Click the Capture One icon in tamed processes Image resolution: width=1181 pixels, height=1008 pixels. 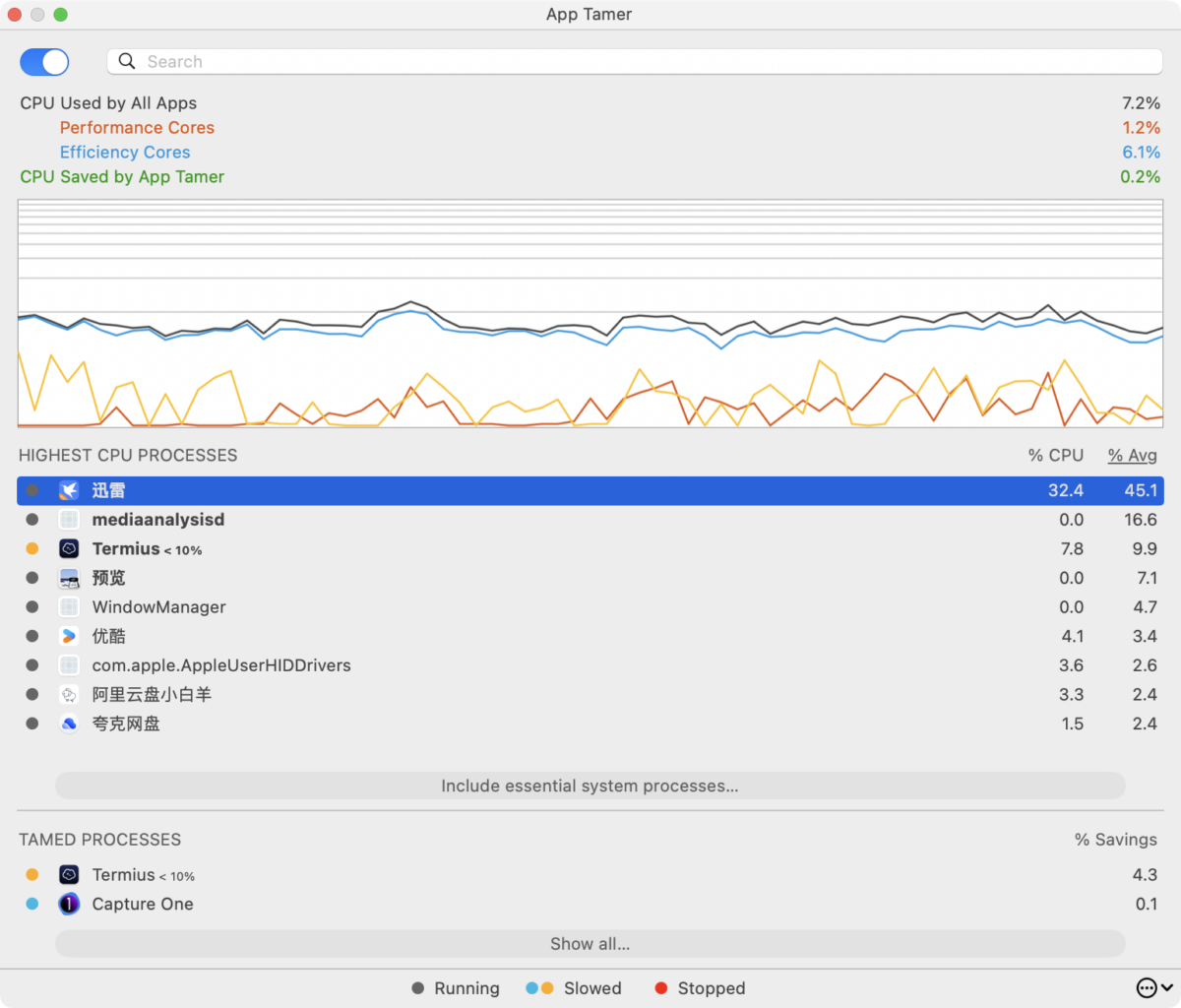coord(68,904)
